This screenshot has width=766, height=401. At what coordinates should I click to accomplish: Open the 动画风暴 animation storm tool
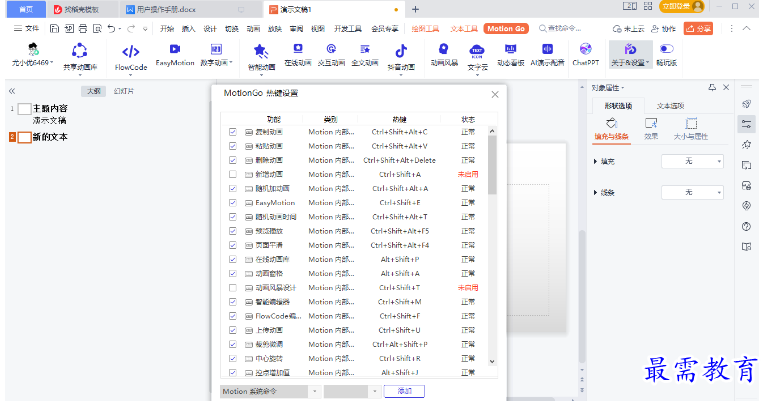pos(444,55)
